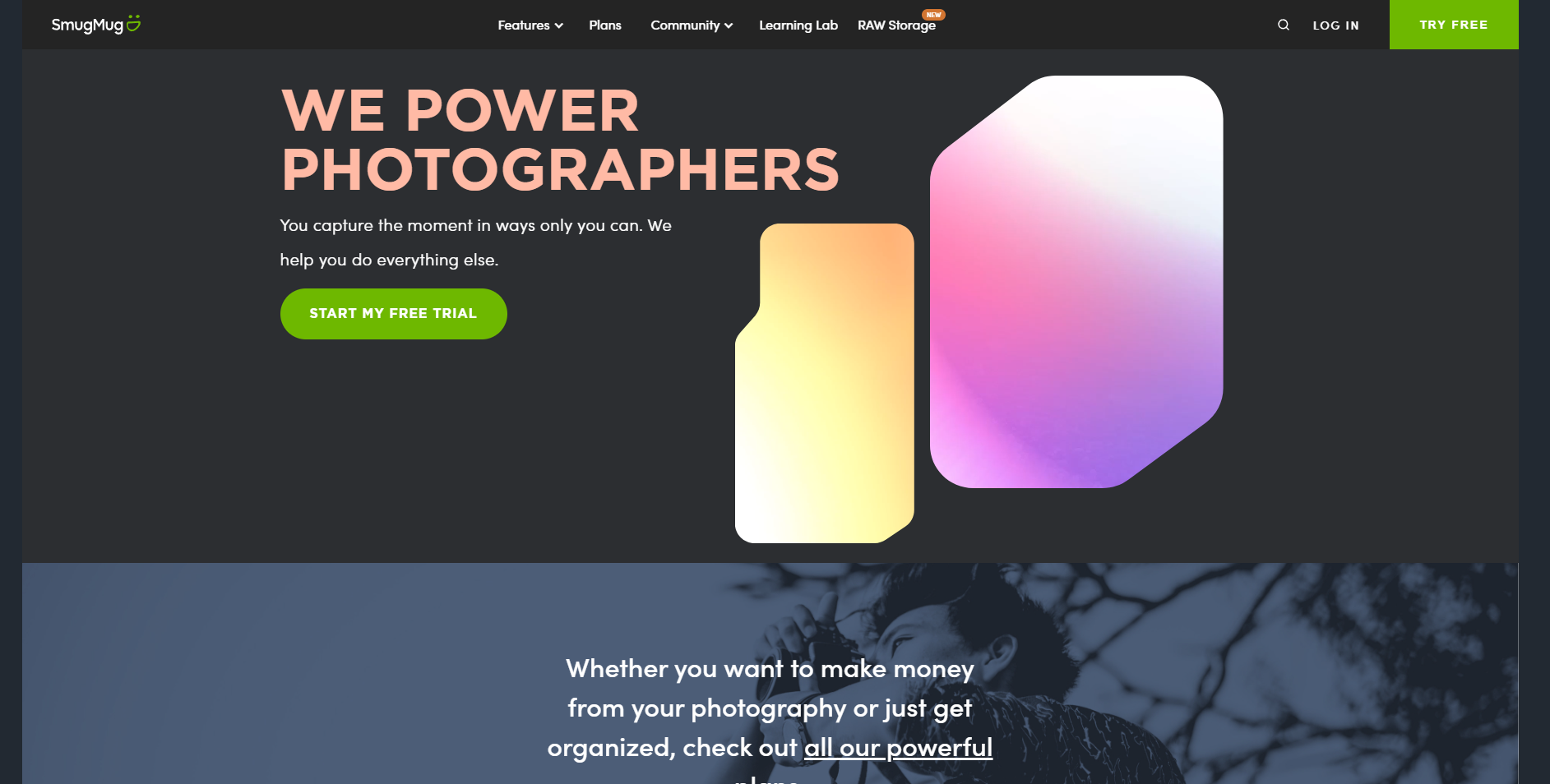Click the yellow-orange gradient shape graphic
This screenshot has height=784, width=1550.
pyautogui.click(x=825, y=383)
